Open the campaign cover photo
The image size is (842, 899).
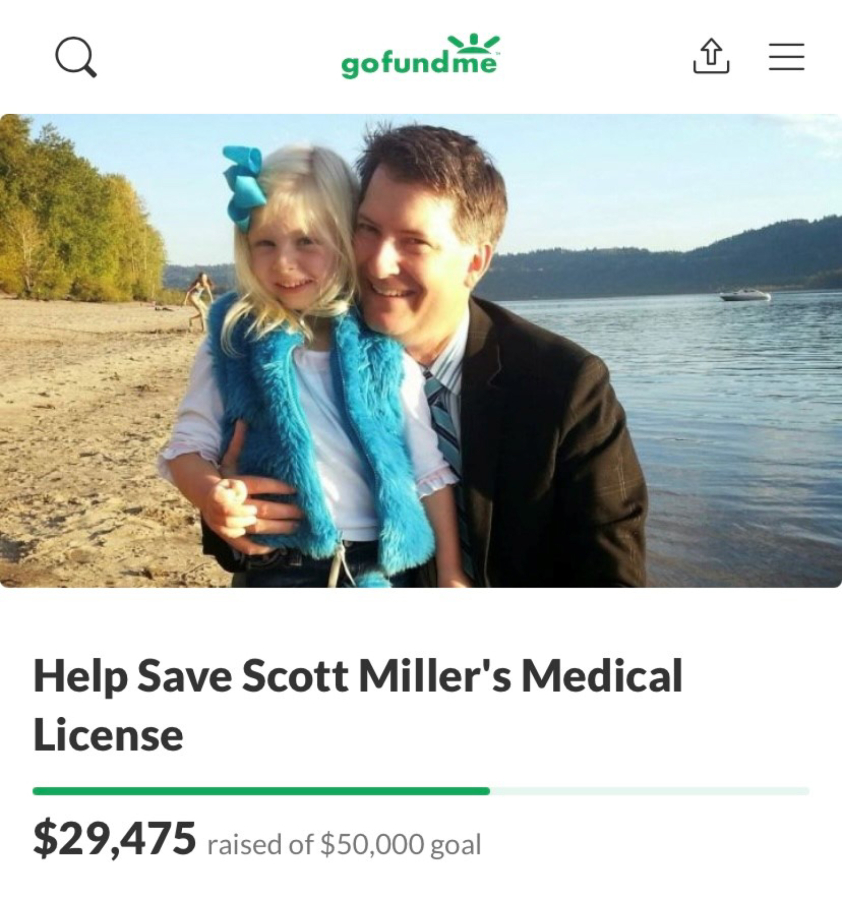coord(421,350)
